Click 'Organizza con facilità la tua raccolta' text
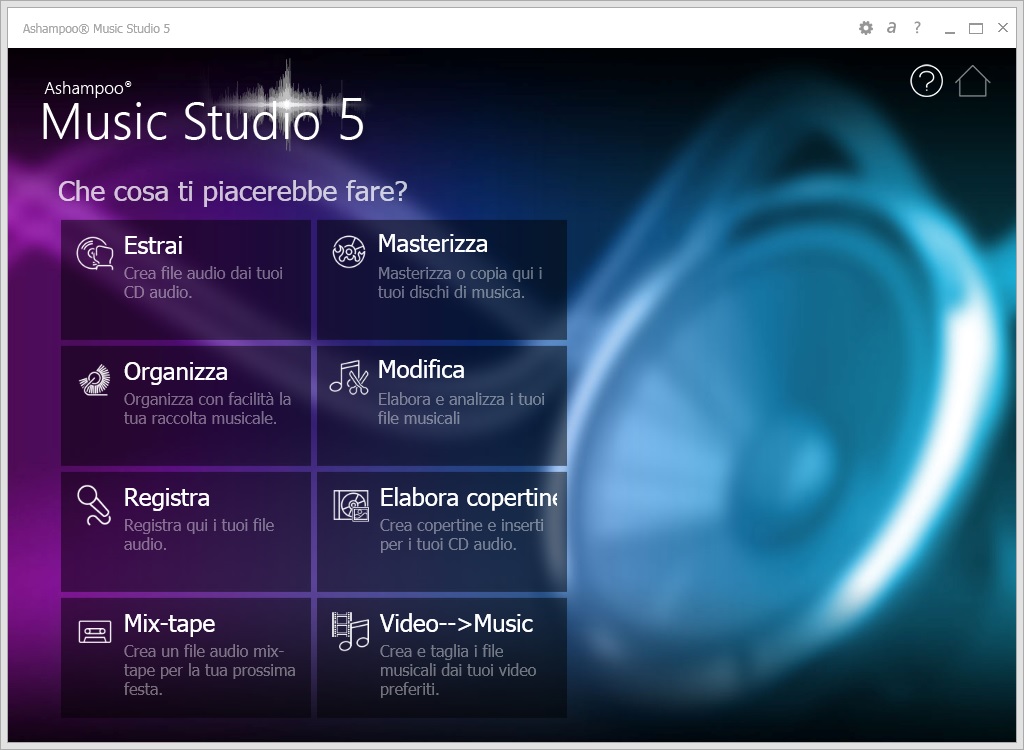 click(207, 409)
